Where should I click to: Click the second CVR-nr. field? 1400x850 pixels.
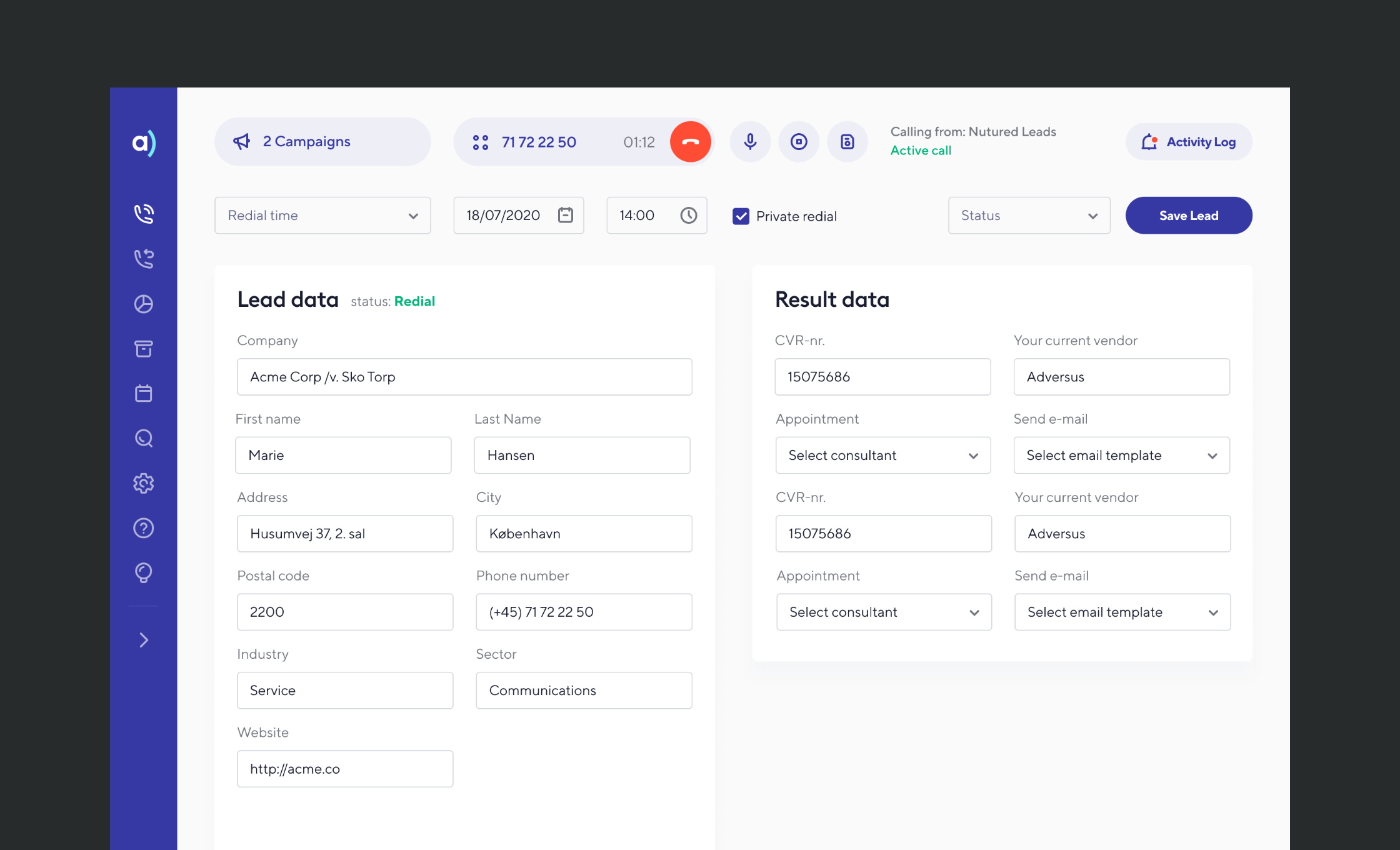click(x=884, y=534)
